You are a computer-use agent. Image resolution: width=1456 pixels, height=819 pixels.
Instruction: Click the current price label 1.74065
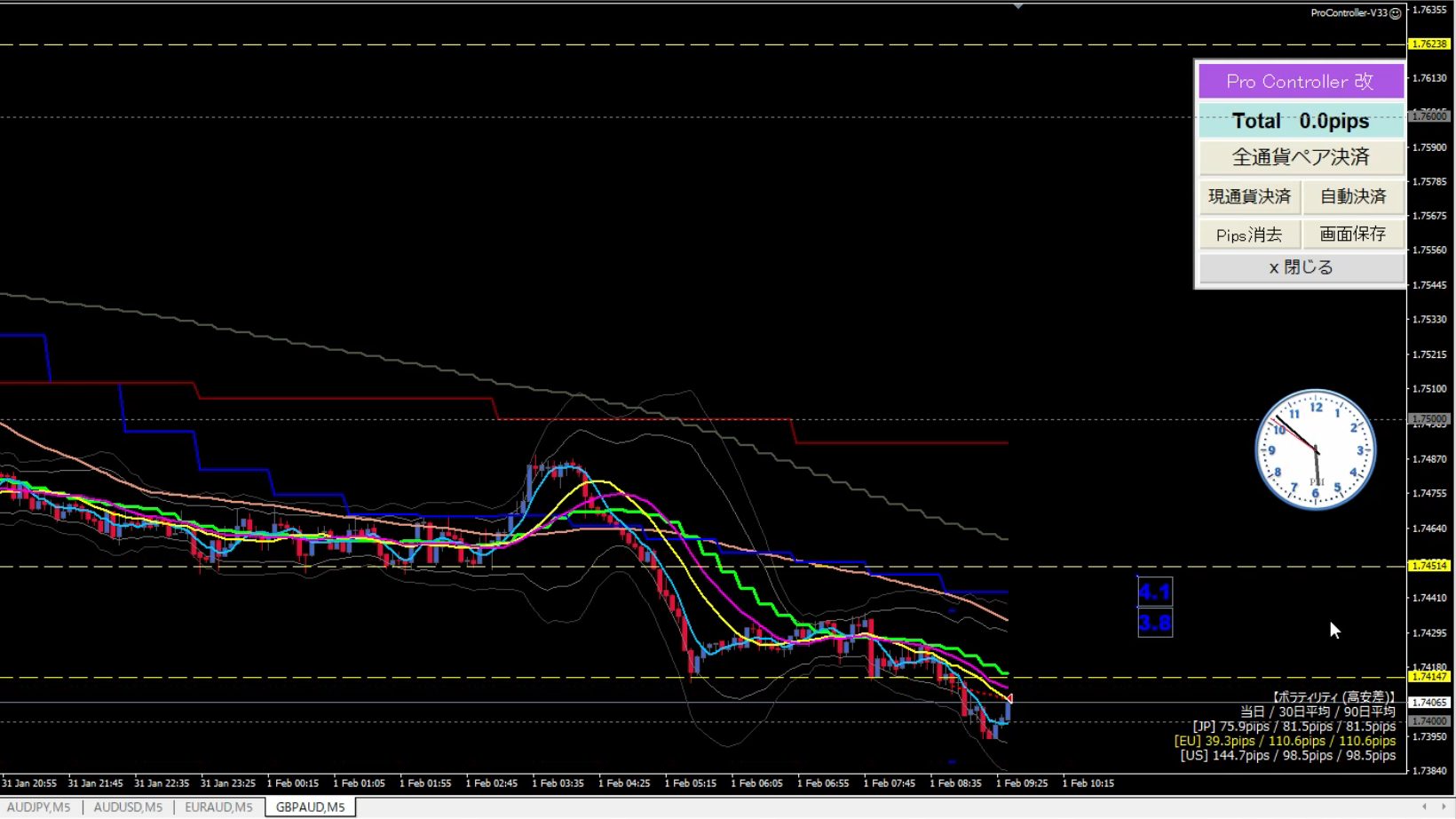tap(1429, 702)
